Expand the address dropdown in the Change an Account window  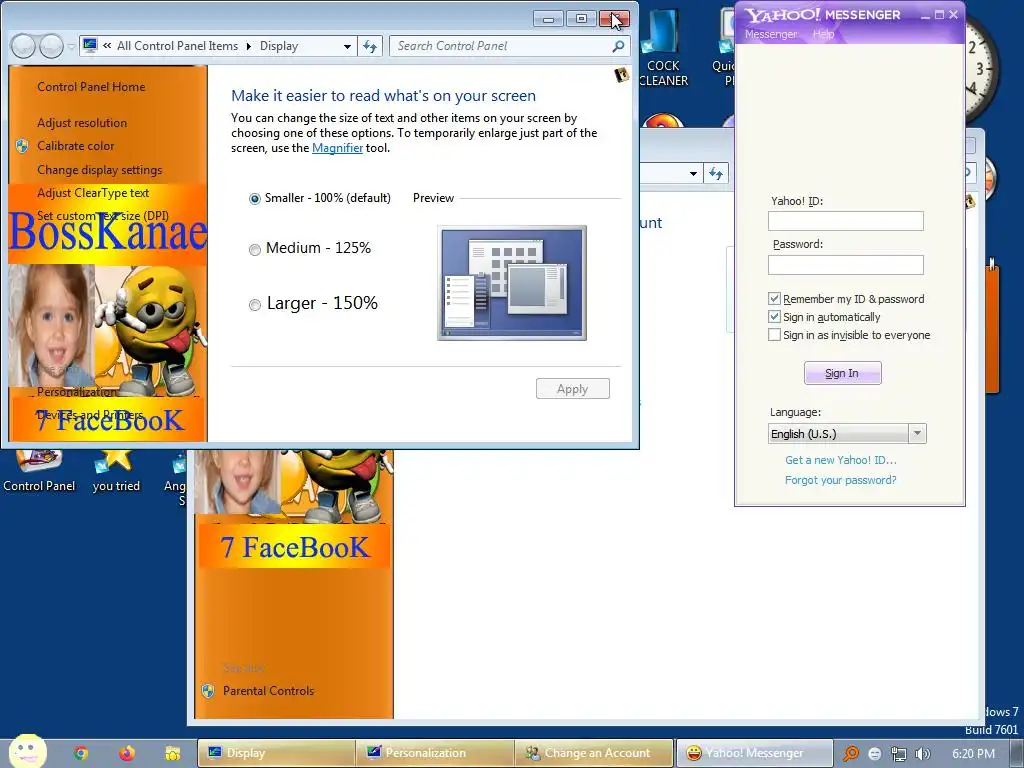[x=693, y=174]
